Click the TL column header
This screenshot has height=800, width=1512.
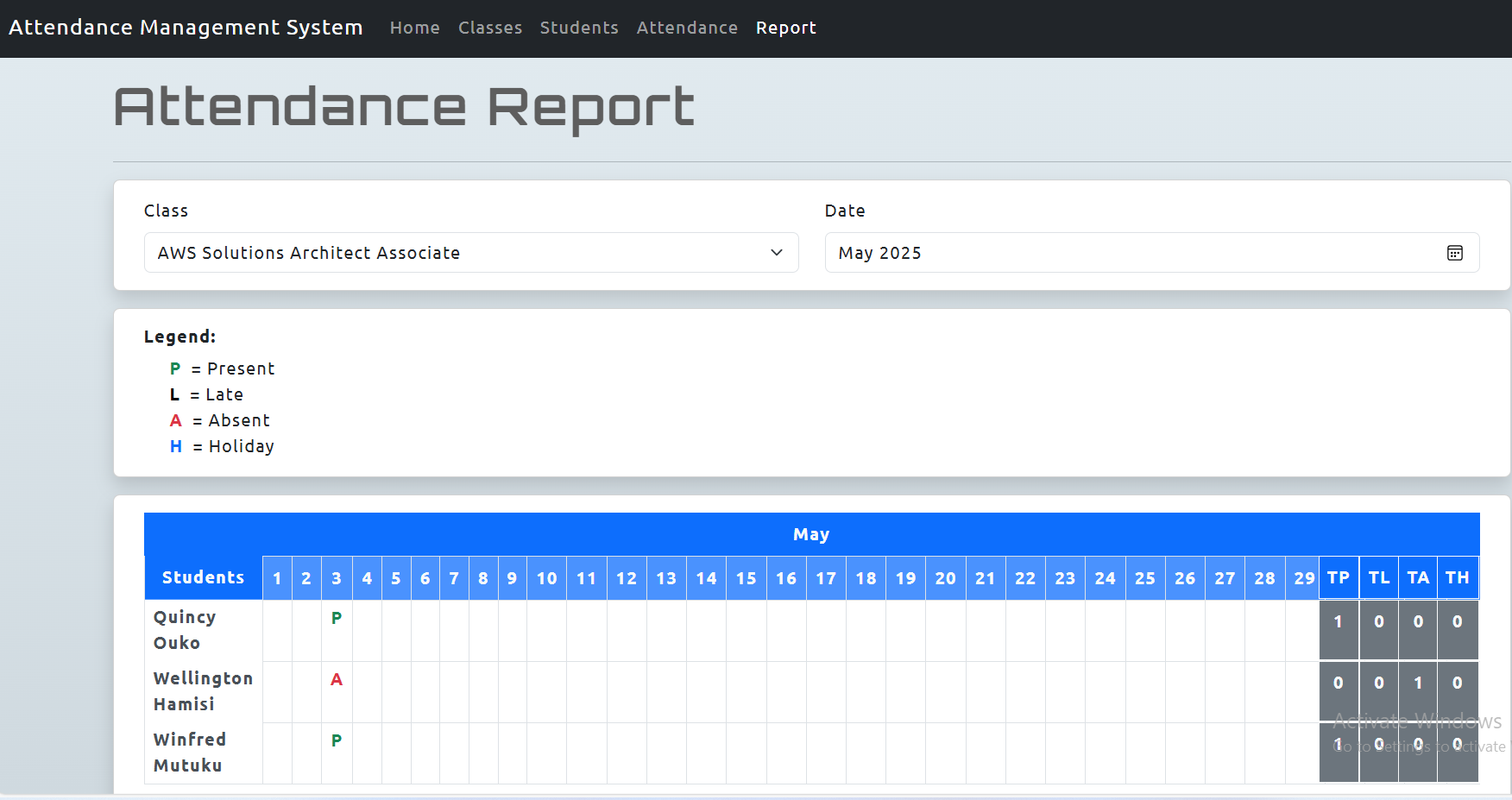point(1379,578)
